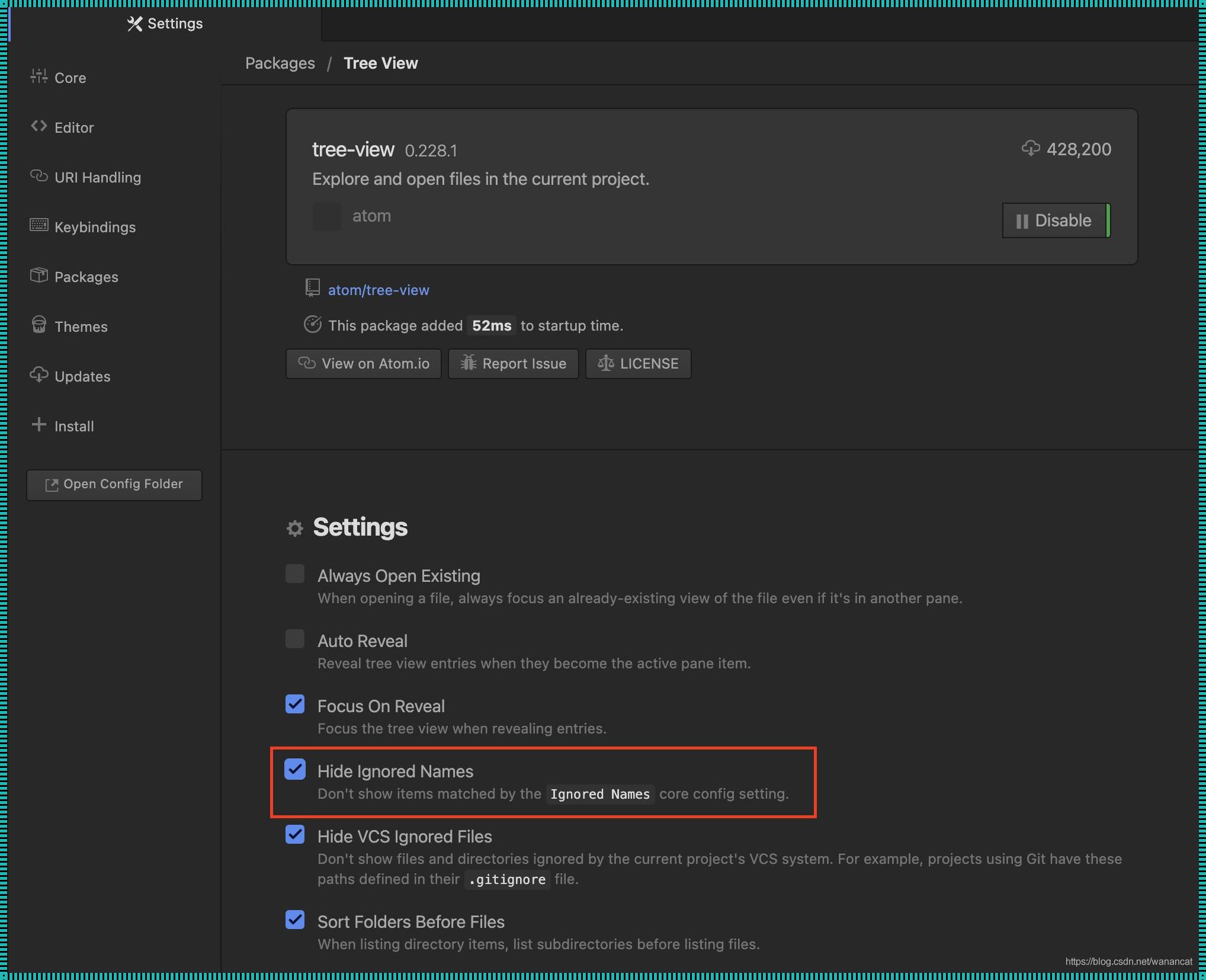Image resolution: width=1206 pixels, height=980 pixels.
Task: Uncheck Hide VCS Ignored Files
Action: (x=295, y=835)
